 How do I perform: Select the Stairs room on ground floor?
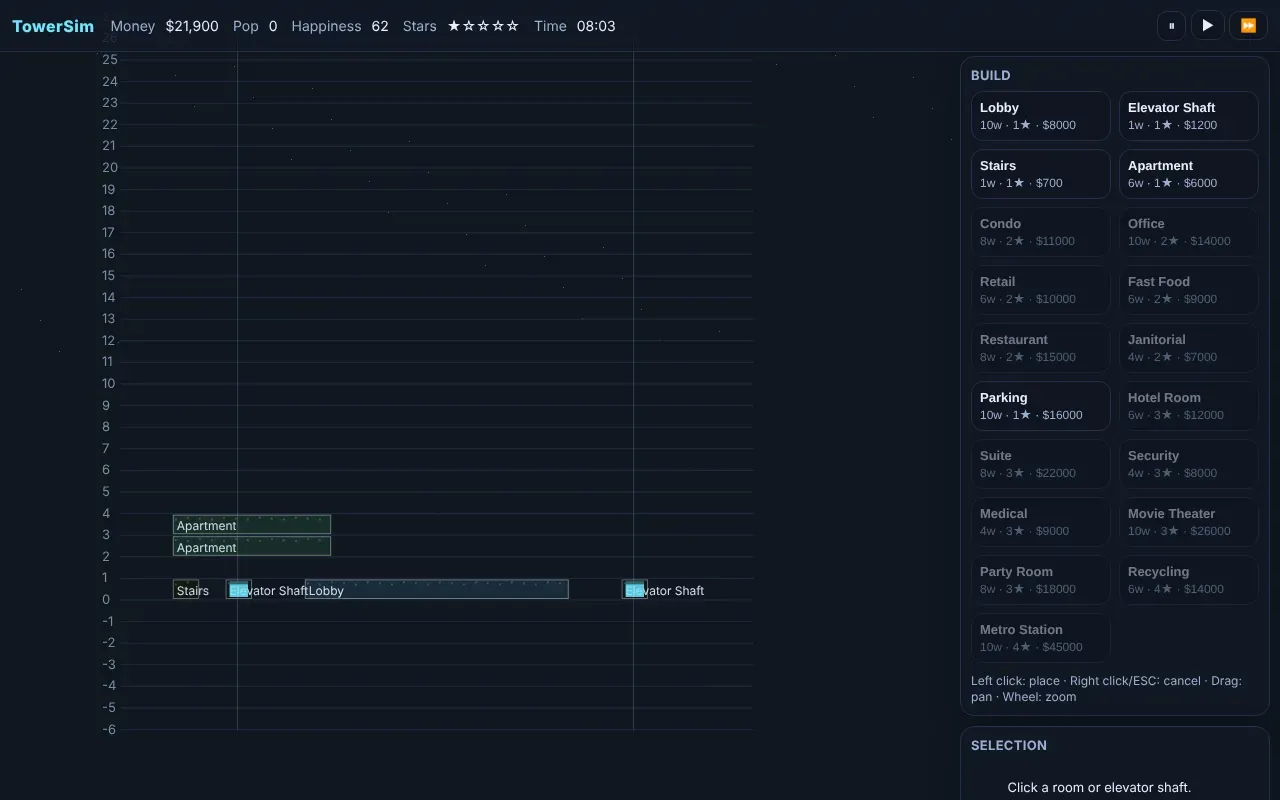pyautogui.click(x=186, y=589)
